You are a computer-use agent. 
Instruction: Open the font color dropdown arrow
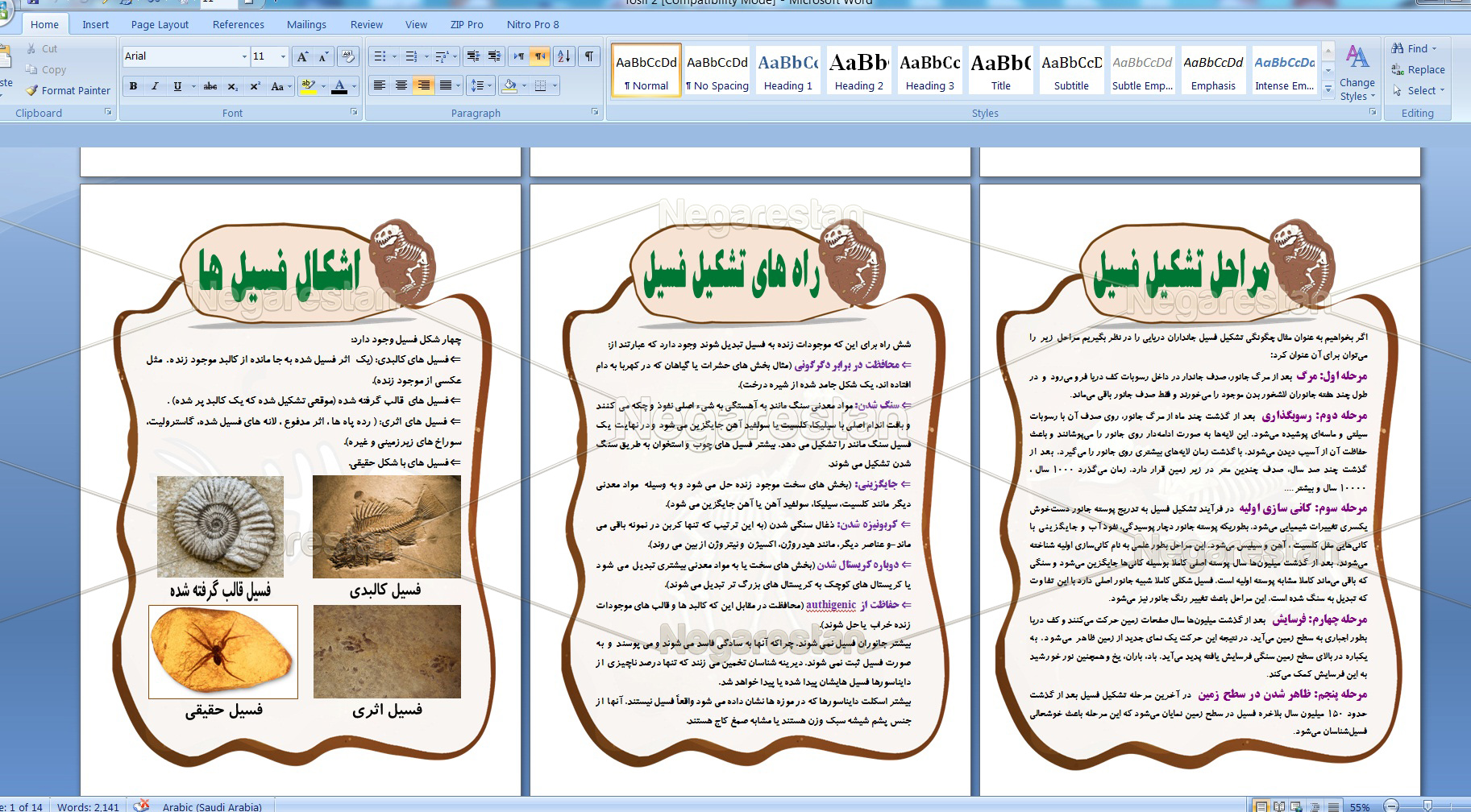coord(355,86)
